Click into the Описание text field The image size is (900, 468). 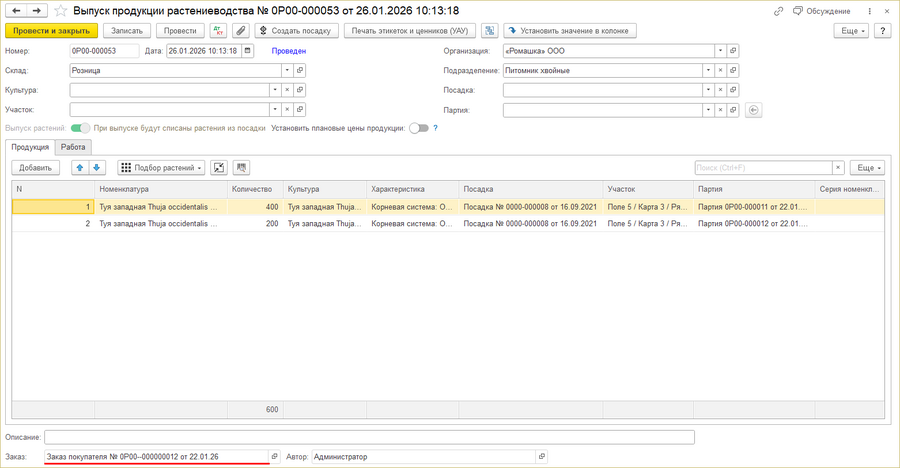[x=369, y=437]
